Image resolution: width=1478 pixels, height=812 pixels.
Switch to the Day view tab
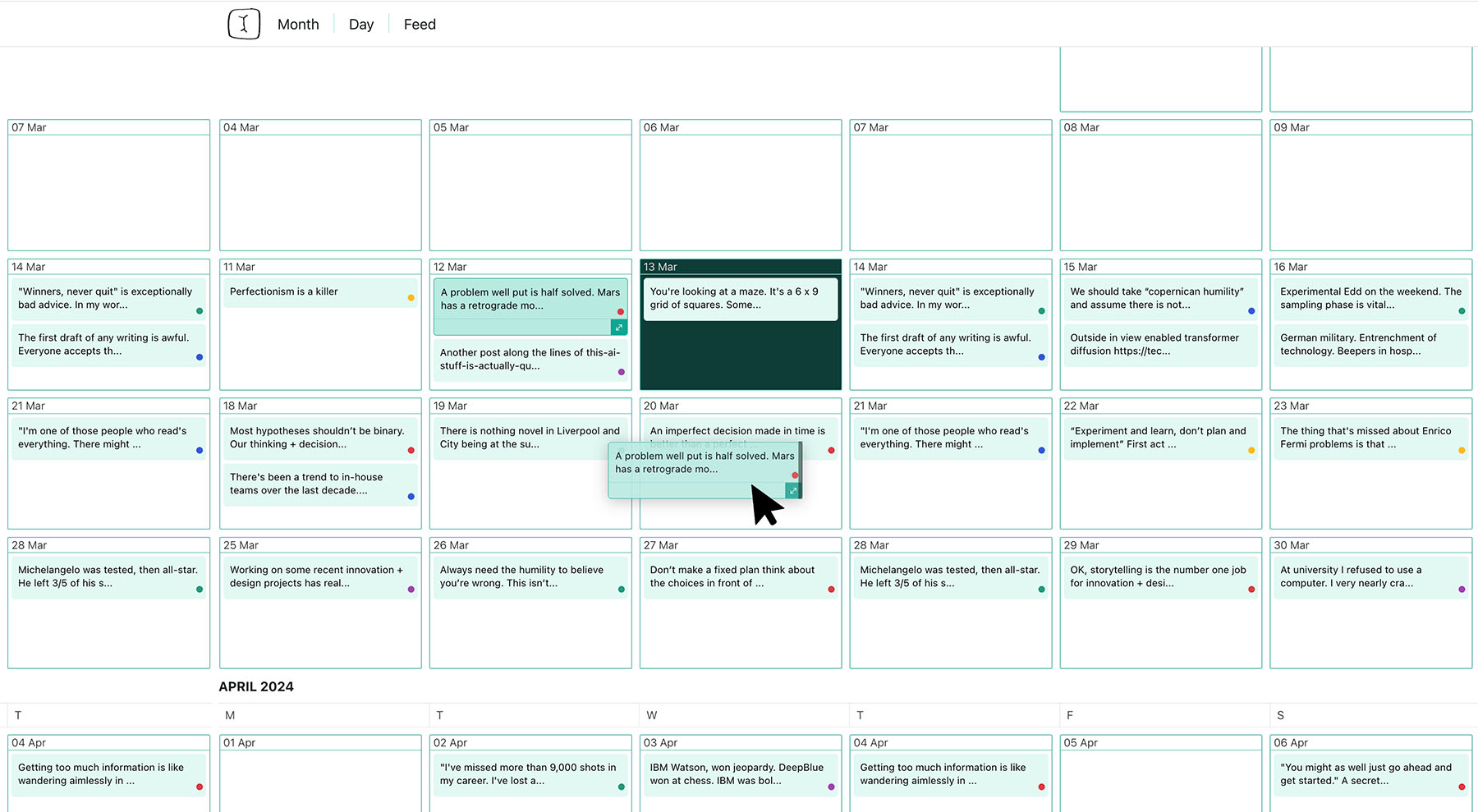[361, 25]
